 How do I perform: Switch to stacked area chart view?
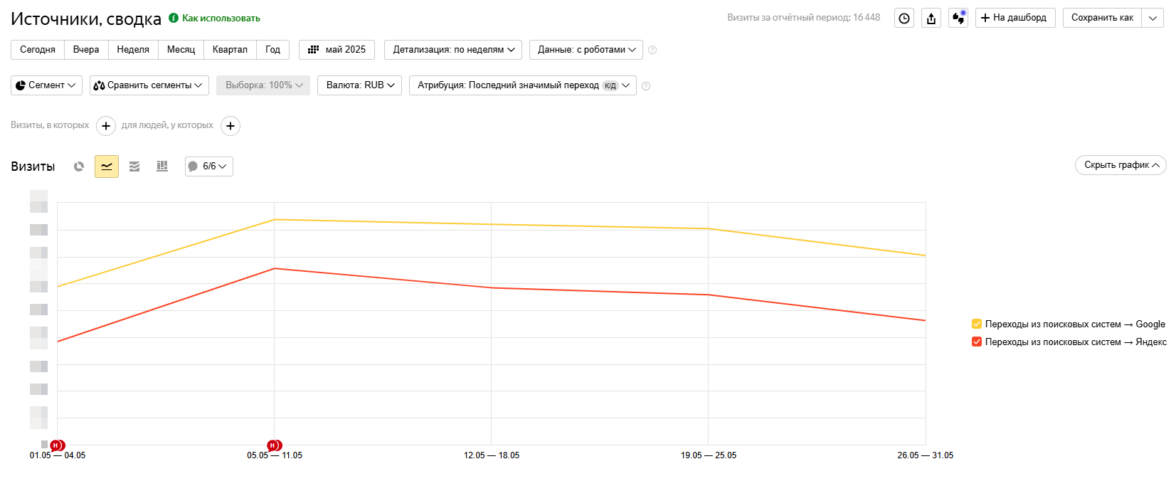[x=134, y=166]
